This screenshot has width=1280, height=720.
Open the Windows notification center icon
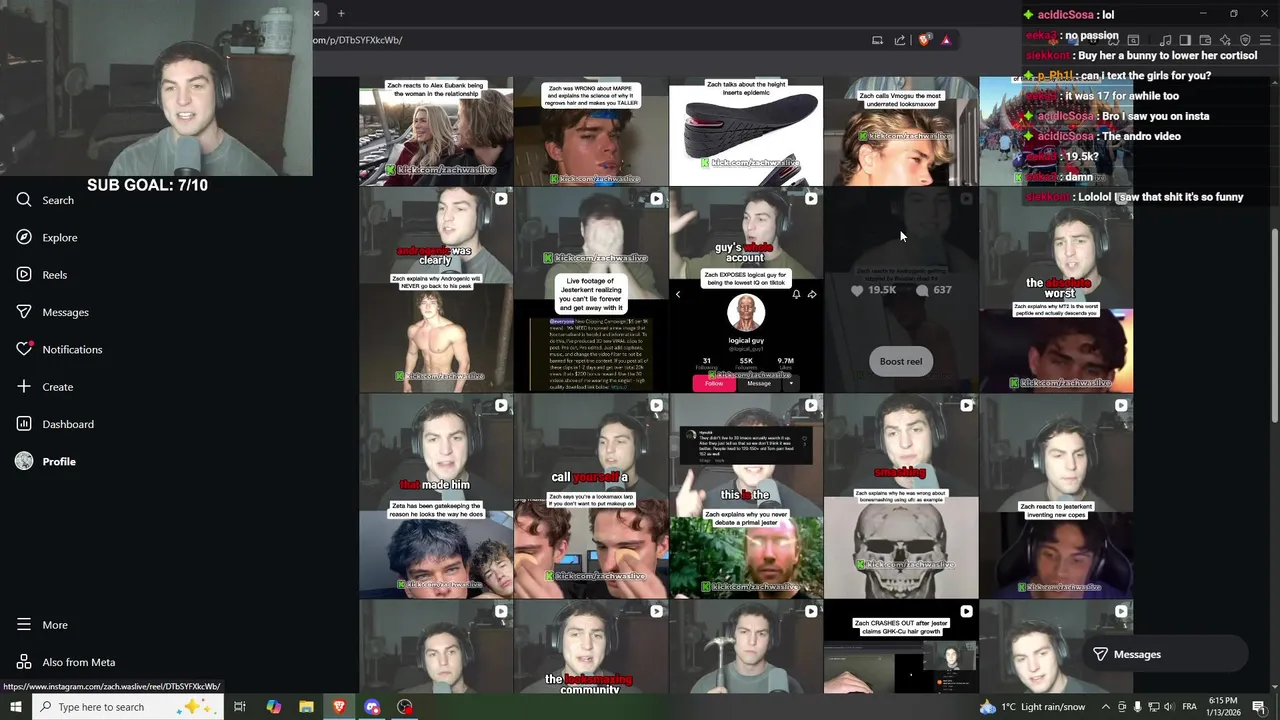pos(1259,707)
